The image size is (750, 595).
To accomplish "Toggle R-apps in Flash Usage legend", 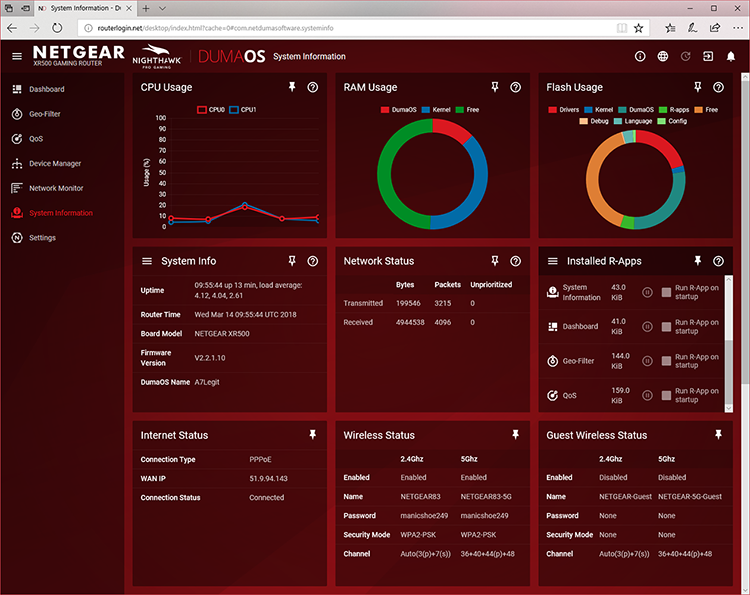I will pyautogui.click(x=674, y=110).
